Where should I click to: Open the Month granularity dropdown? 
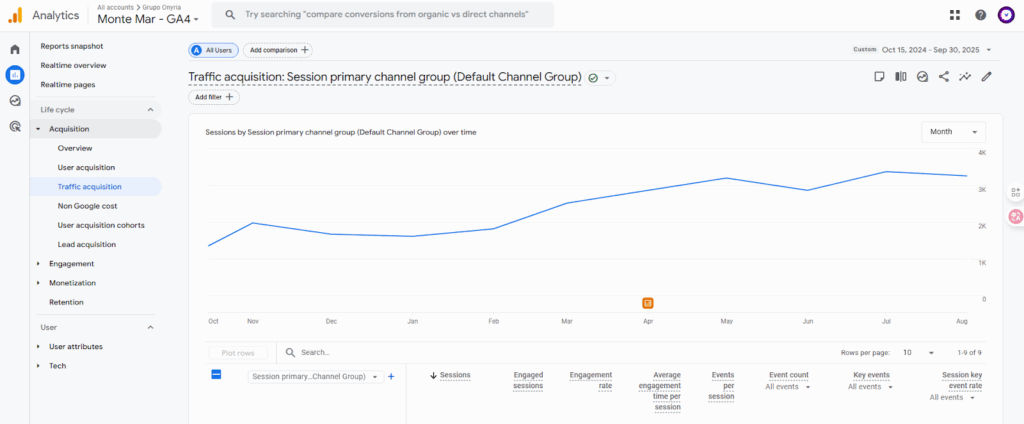(x=953, y=132)
